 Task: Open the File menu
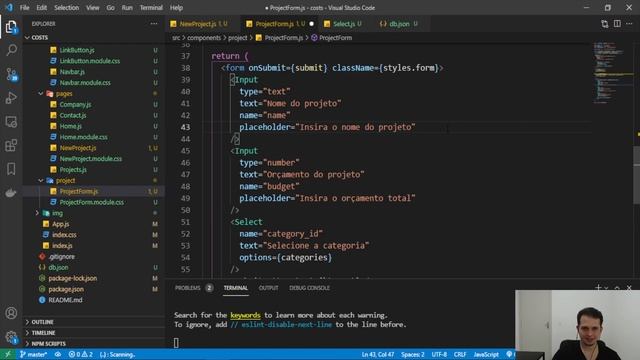pos(24,8)
